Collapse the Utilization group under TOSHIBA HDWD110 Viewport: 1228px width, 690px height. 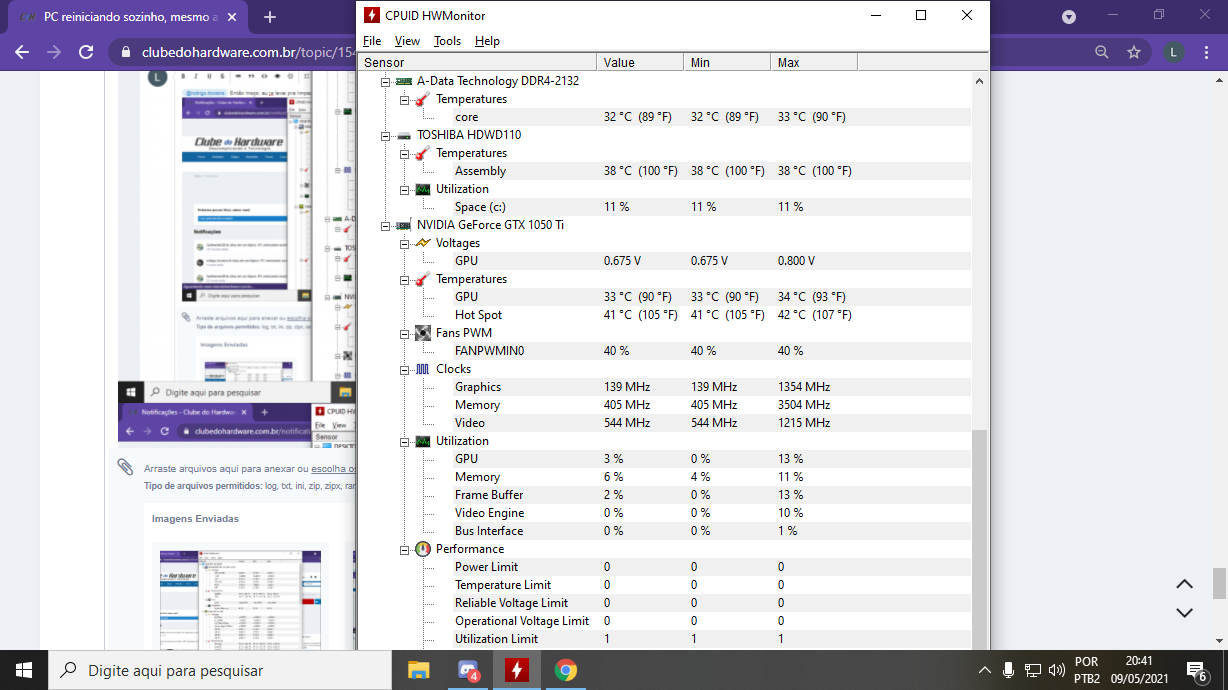pos(405,189)
